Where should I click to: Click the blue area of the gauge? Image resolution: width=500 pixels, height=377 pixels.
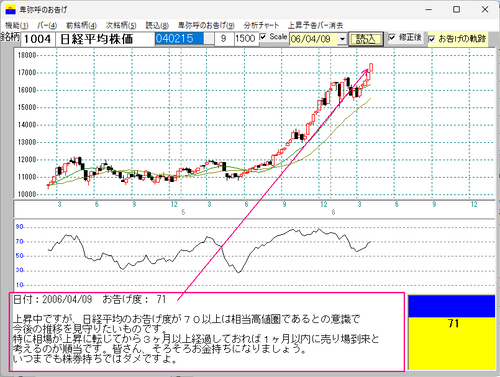click(452, 306)
